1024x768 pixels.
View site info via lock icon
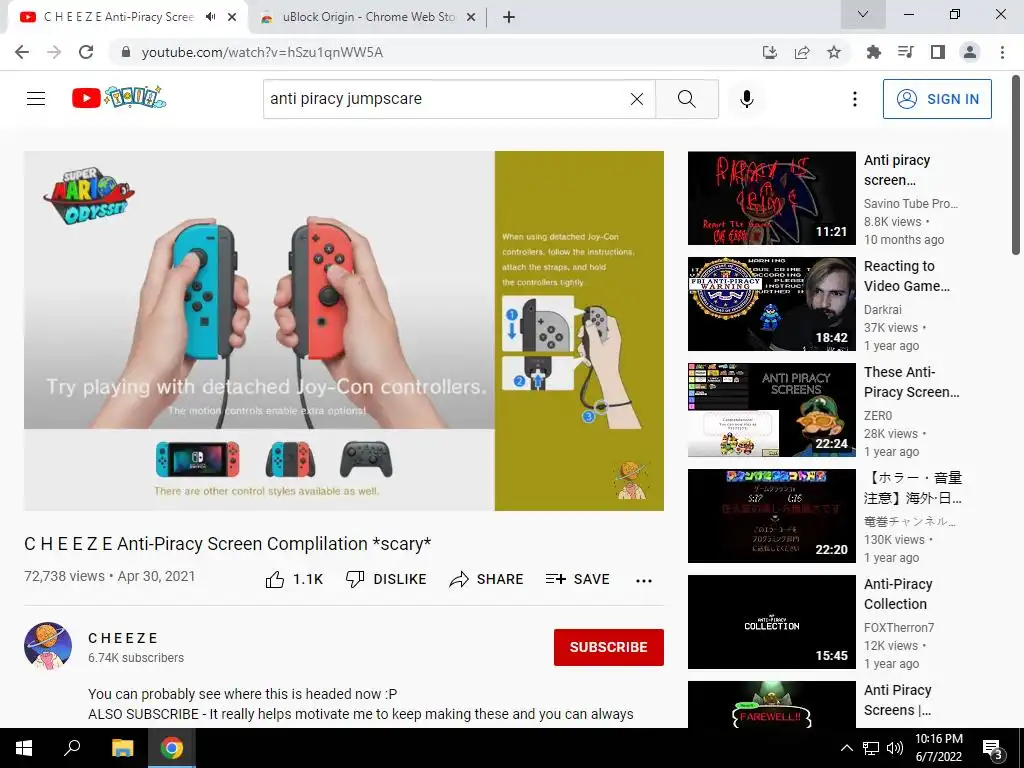126,52
